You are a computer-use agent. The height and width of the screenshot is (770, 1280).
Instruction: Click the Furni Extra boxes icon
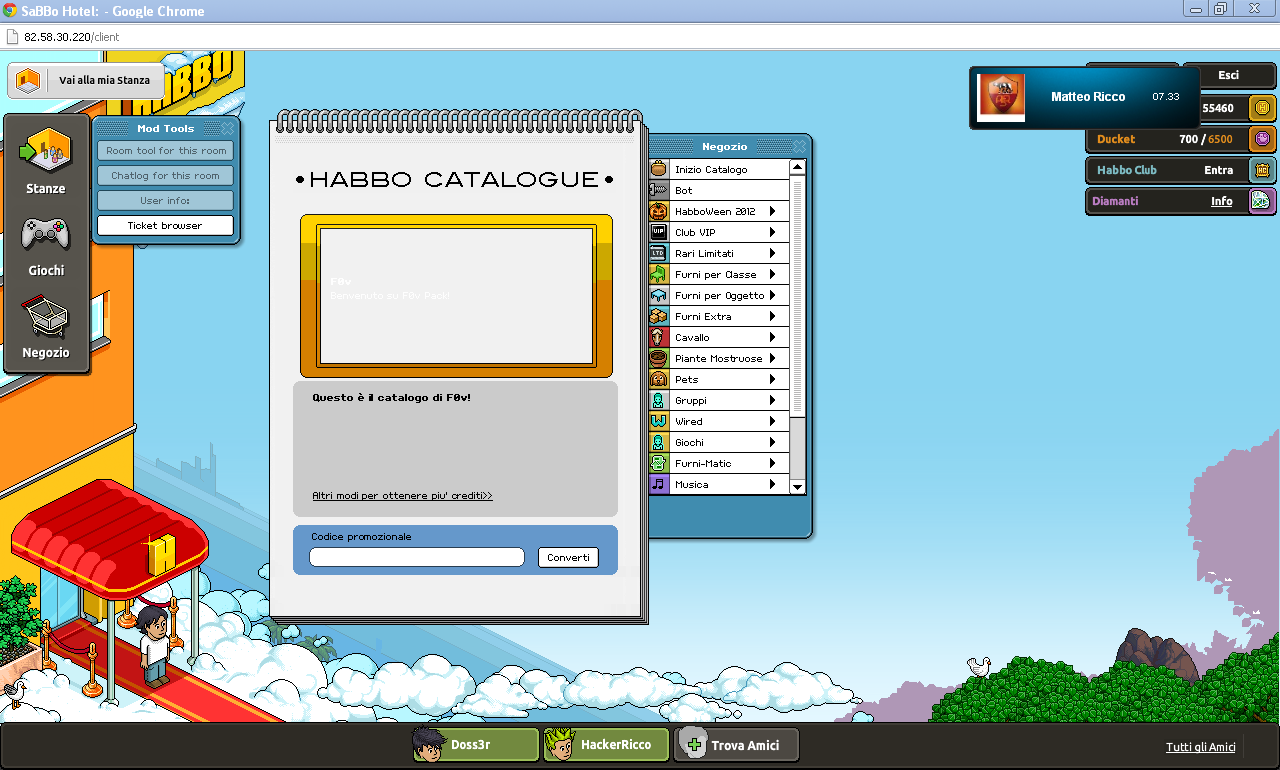pyautogui.click(x=658, y=316)
